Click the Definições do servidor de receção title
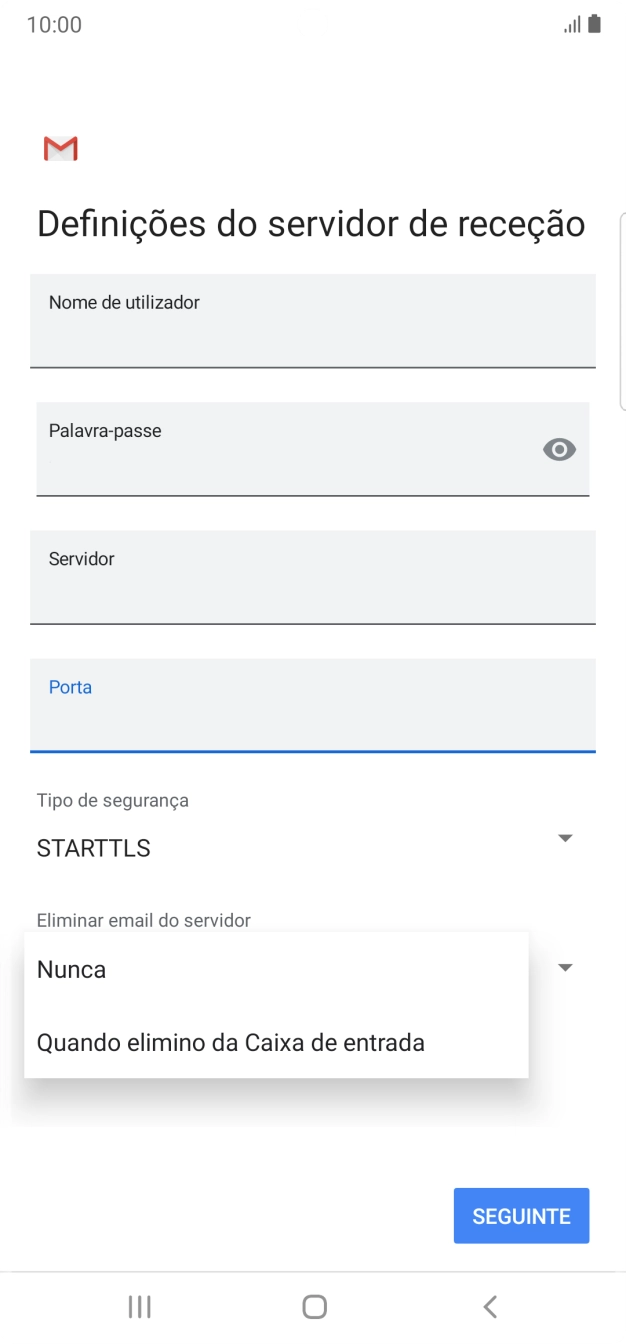The height and width of the screenshot is (1344, 626). (310, 222)
